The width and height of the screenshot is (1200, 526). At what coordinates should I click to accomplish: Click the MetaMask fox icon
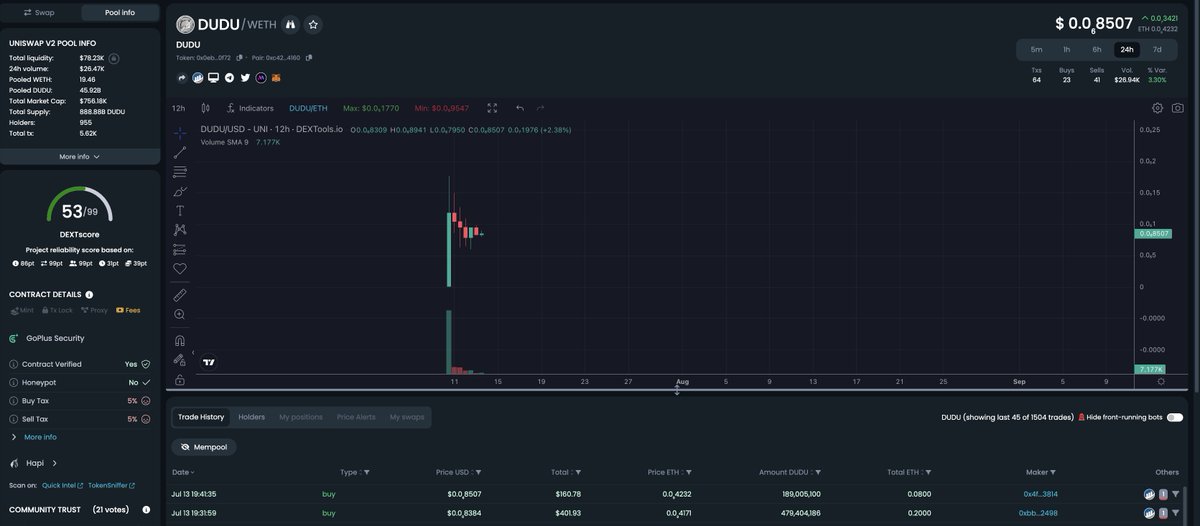click(x=277, y=77)
